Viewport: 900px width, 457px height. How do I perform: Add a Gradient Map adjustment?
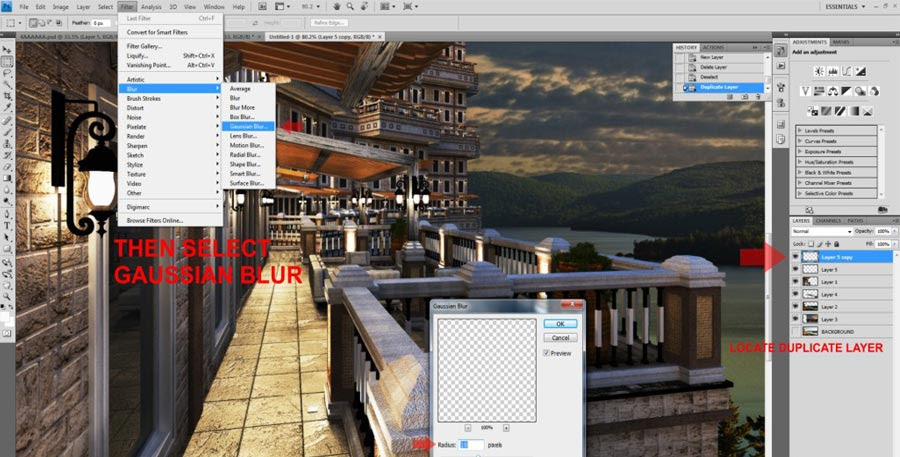[x=854, y=111]
